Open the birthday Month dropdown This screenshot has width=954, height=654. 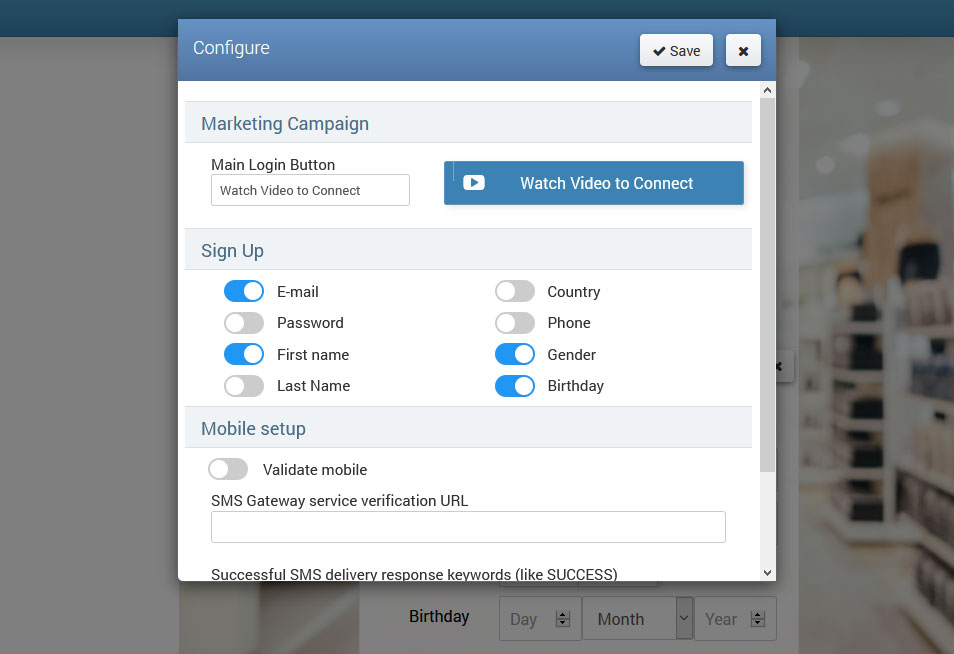638,619
